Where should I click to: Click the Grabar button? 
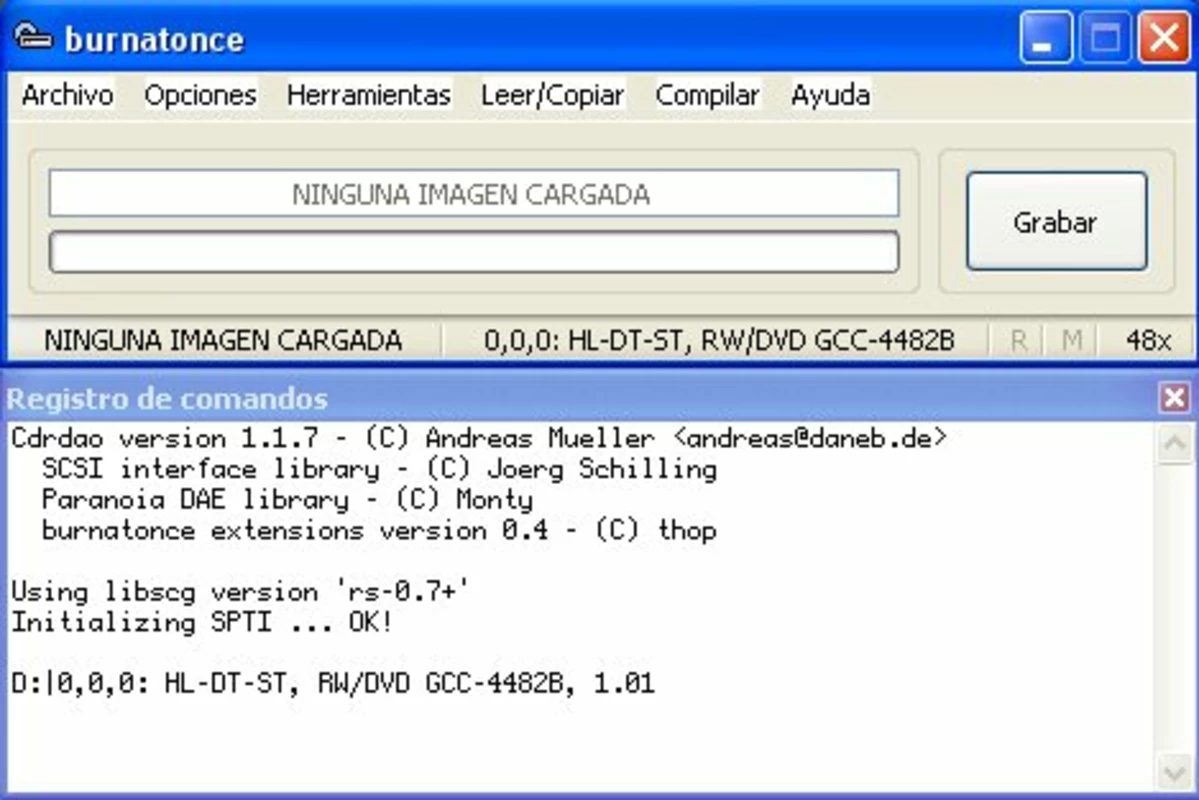tap(1056, 222)
